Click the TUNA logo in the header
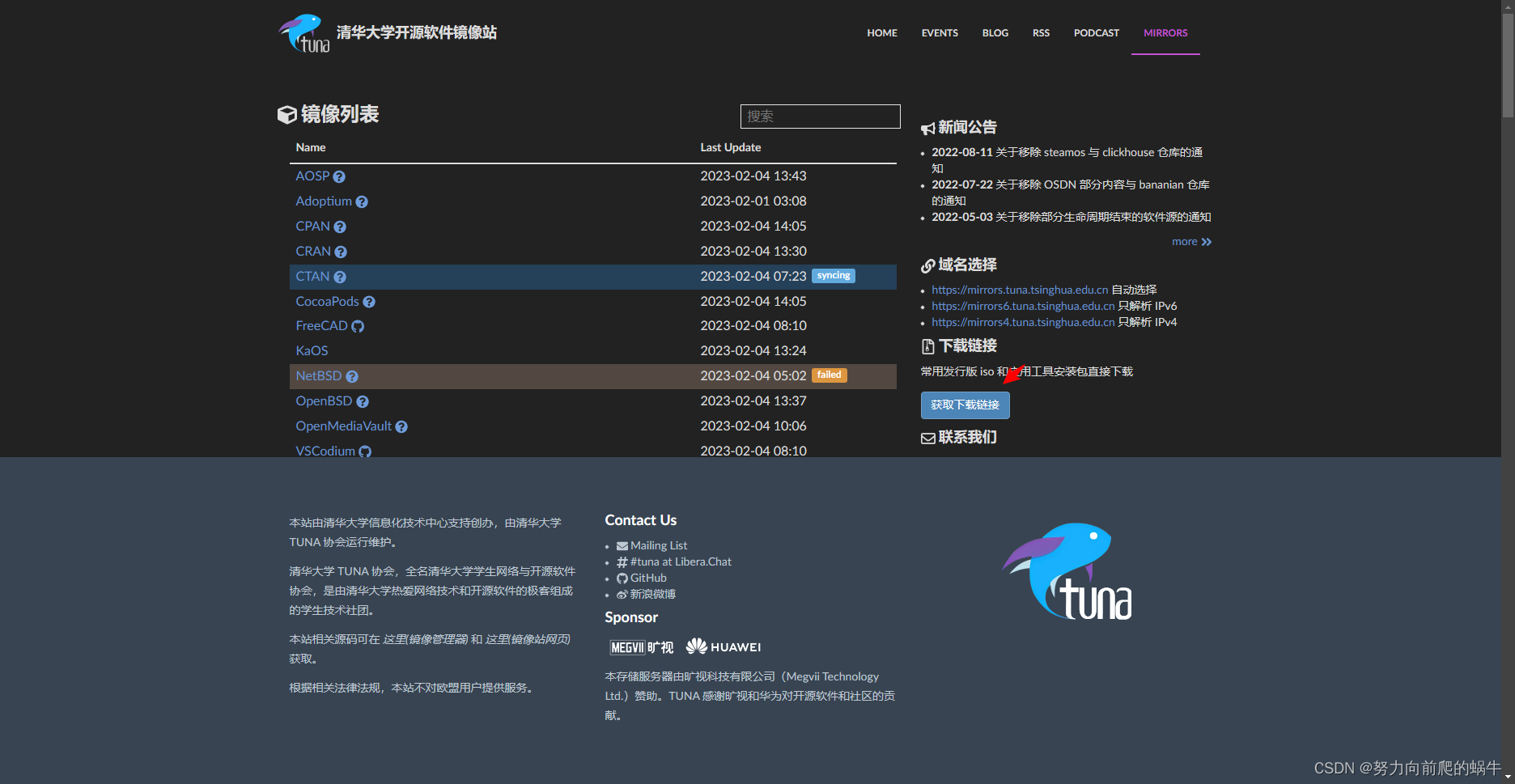 tap(304, 33)
